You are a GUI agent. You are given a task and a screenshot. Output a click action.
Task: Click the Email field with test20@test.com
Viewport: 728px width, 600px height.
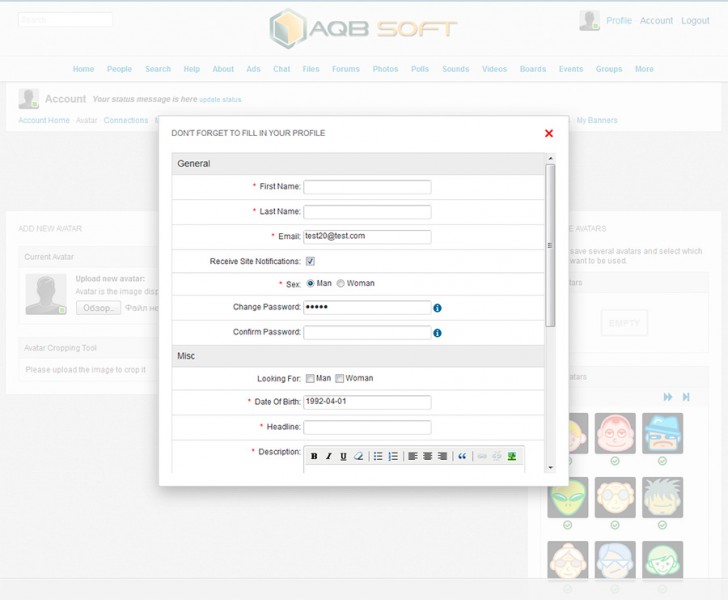click(367, 237)
